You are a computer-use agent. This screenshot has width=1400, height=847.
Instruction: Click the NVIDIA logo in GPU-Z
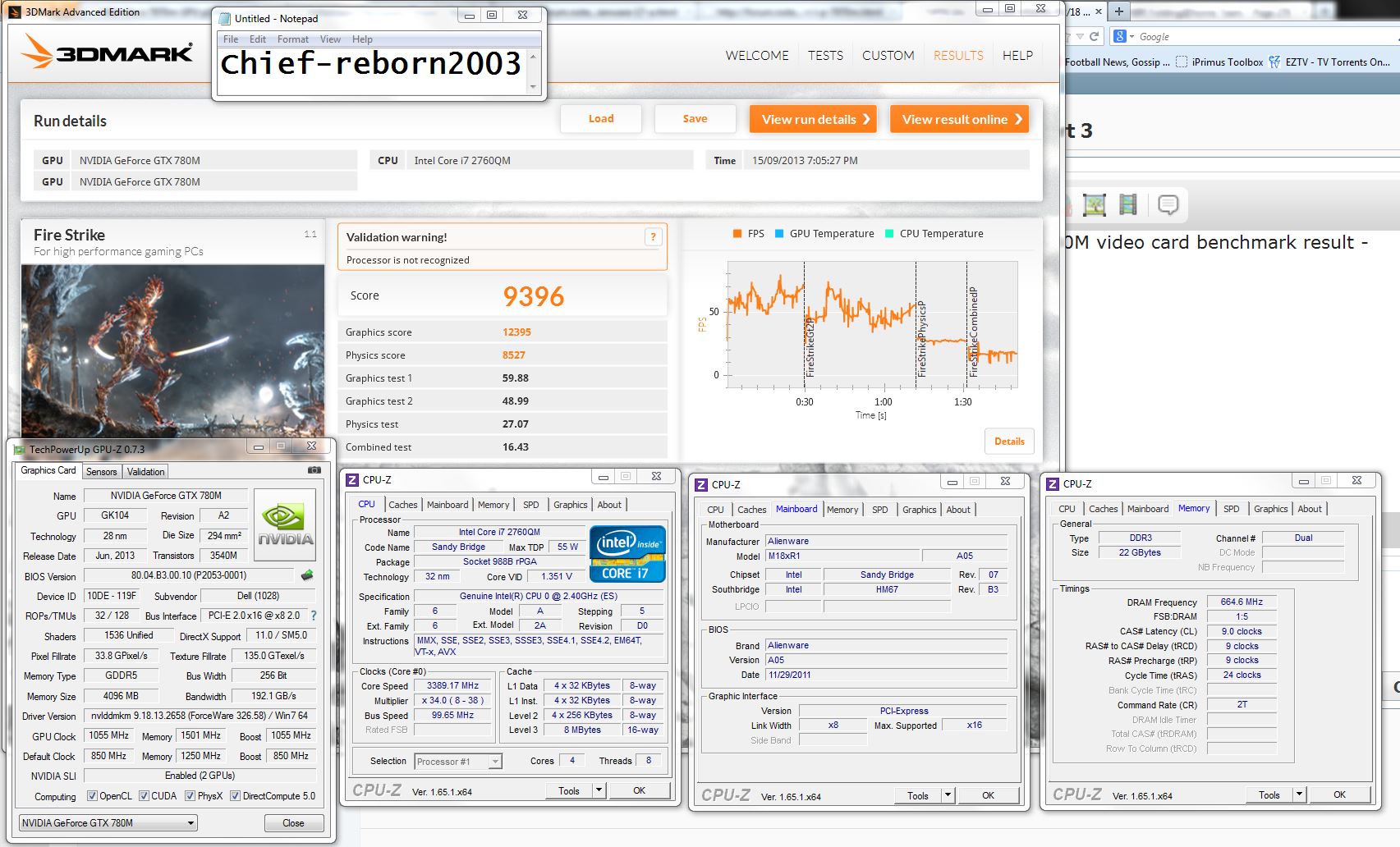tap(285, 526)
